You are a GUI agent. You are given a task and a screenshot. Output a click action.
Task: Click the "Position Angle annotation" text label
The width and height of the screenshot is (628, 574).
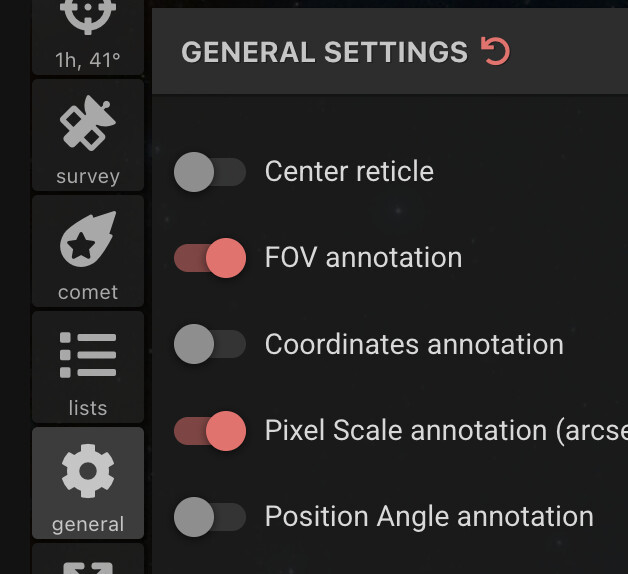pos(429,517)
